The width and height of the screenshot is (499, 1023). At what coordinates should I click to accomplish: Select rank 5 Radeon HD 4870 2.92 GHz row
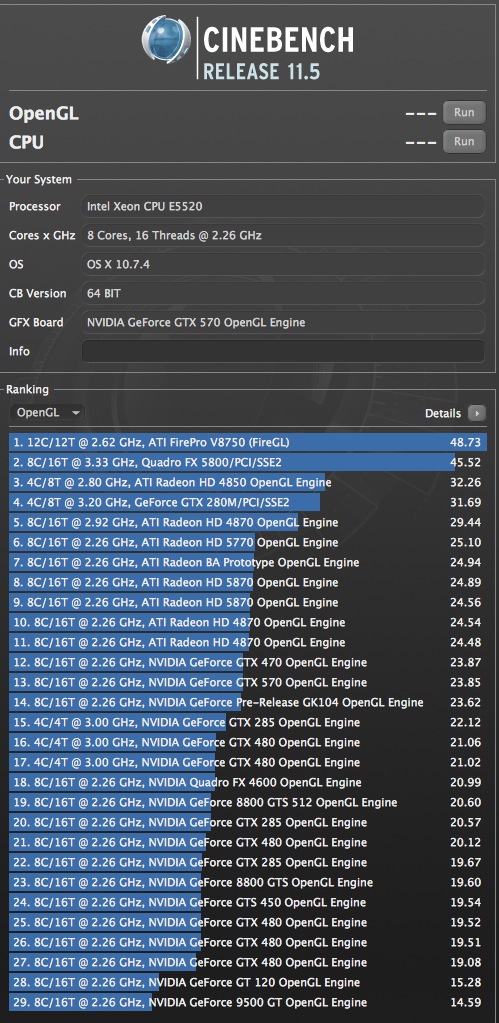[x=248, y=522]
